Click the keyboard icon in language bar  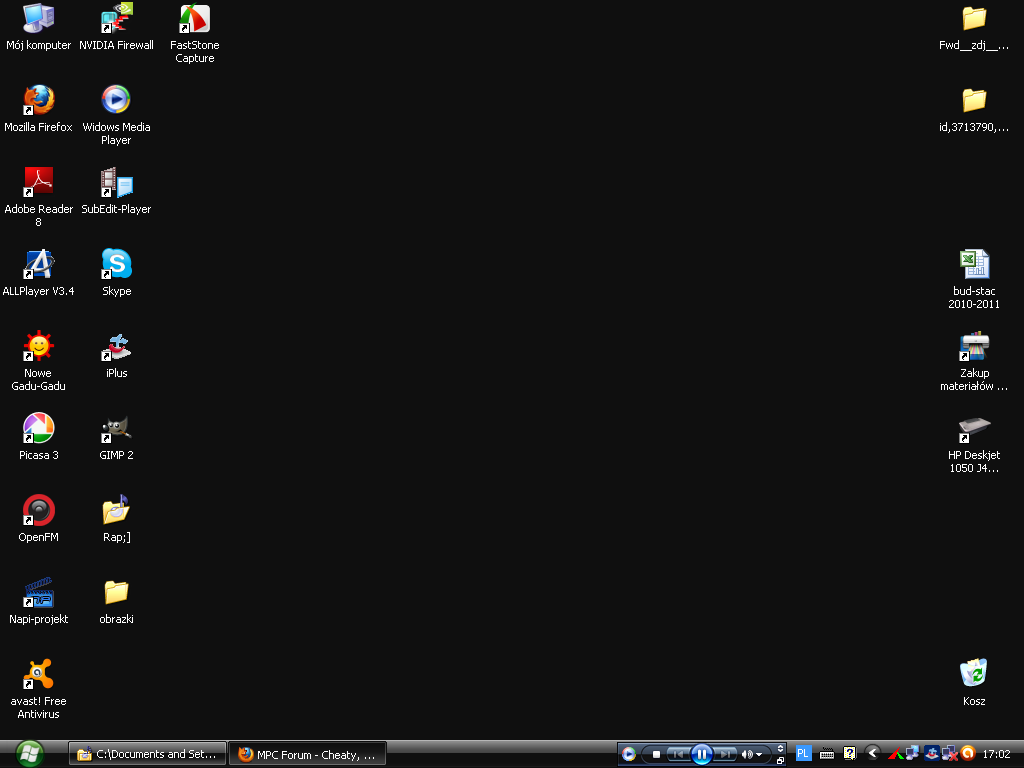click(x=827, y=754)
